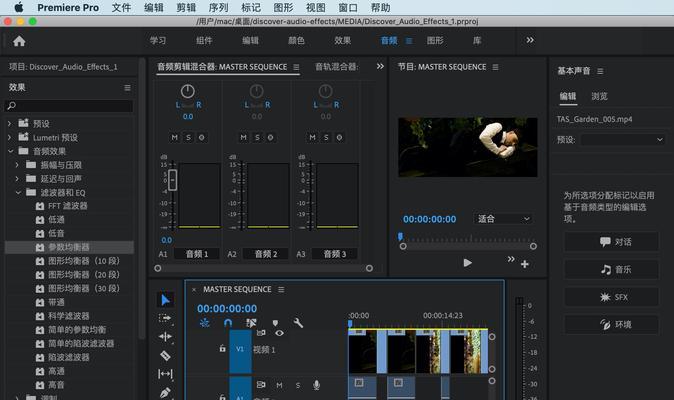Toggle the timeline Snap magnet icon
This screenshot has width=674, height=400.
tap(228, 323)
